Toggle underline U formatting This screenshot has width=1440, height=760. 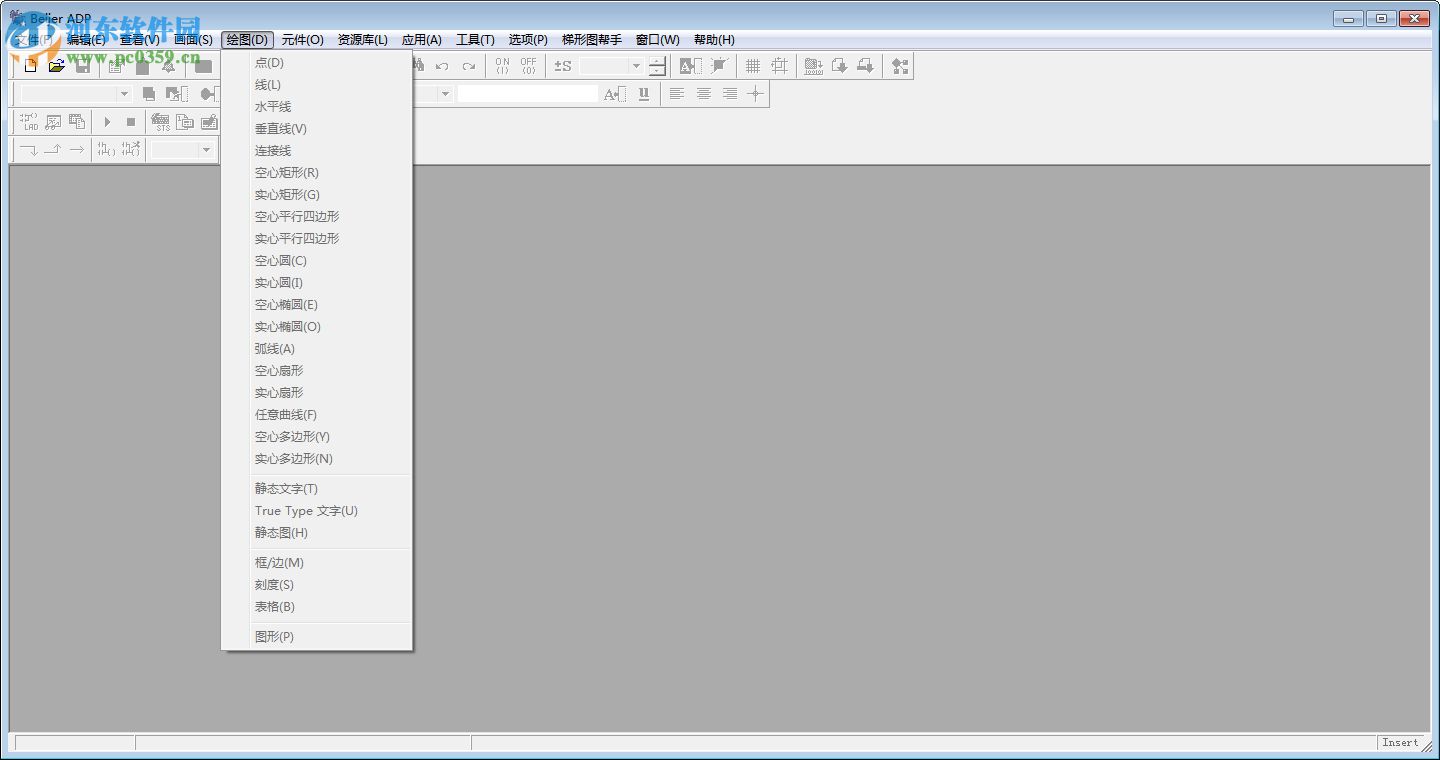pos(644,94)
